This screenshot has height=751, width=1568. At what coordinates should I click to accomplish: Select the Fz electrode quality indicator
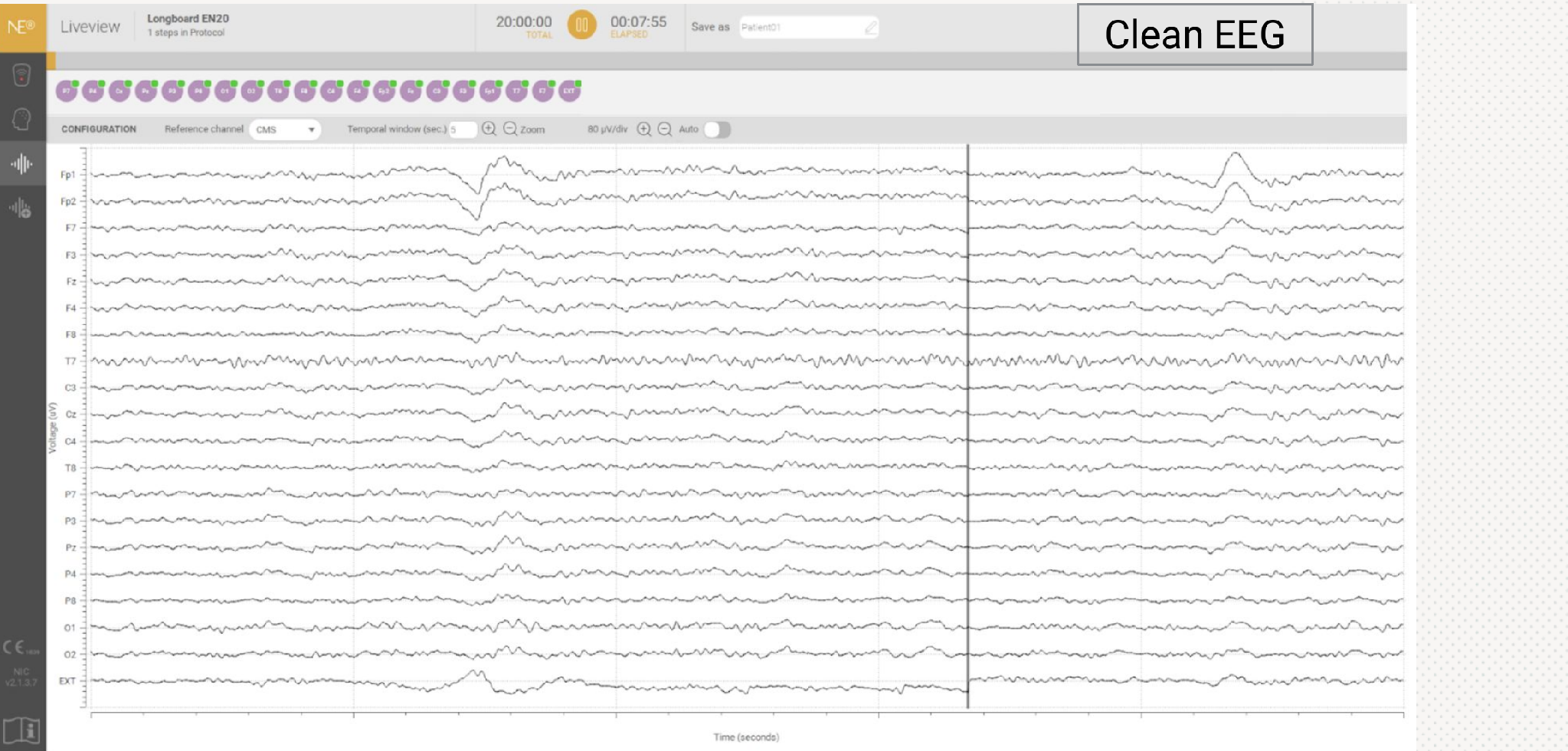411,91
